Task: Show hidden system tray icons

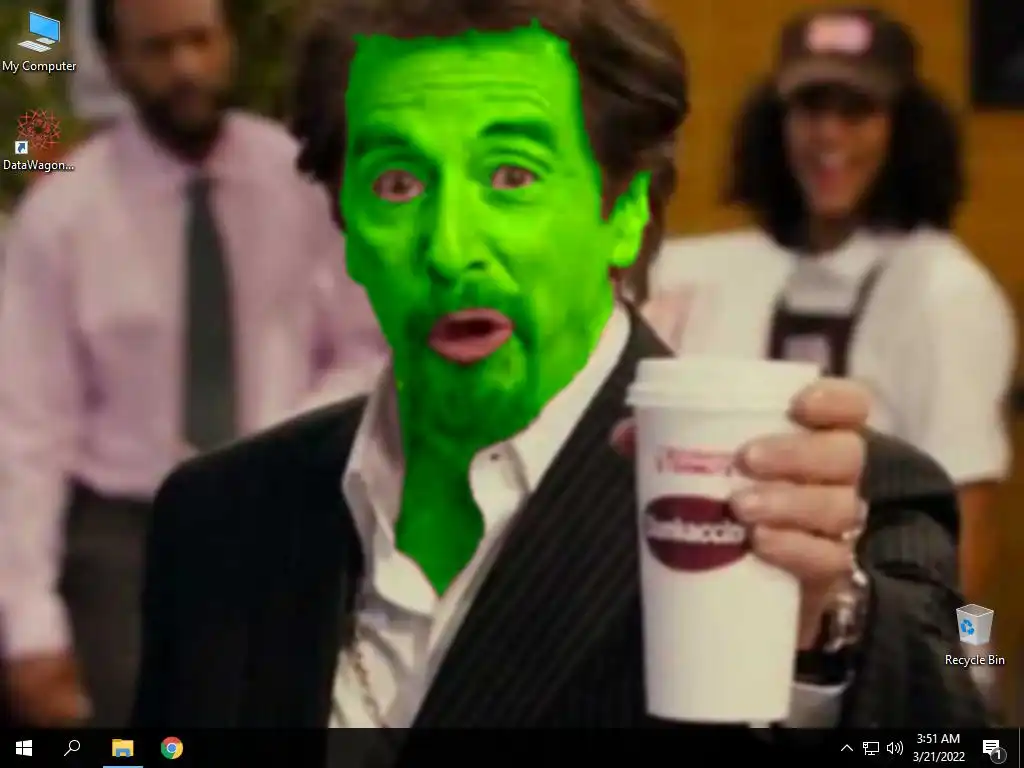Action: tap(846, 748)
